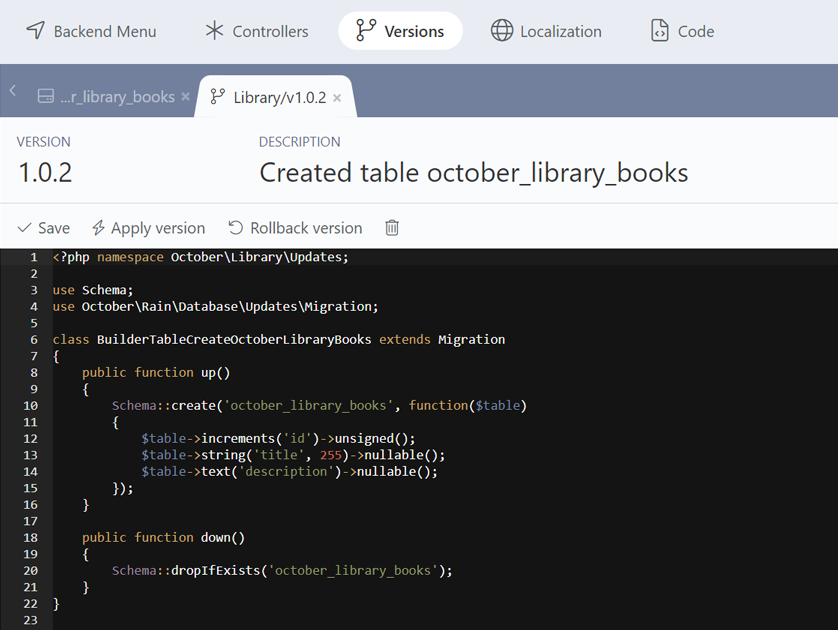Select the Library/v1.0.2 tab

(x=275, y=97)
